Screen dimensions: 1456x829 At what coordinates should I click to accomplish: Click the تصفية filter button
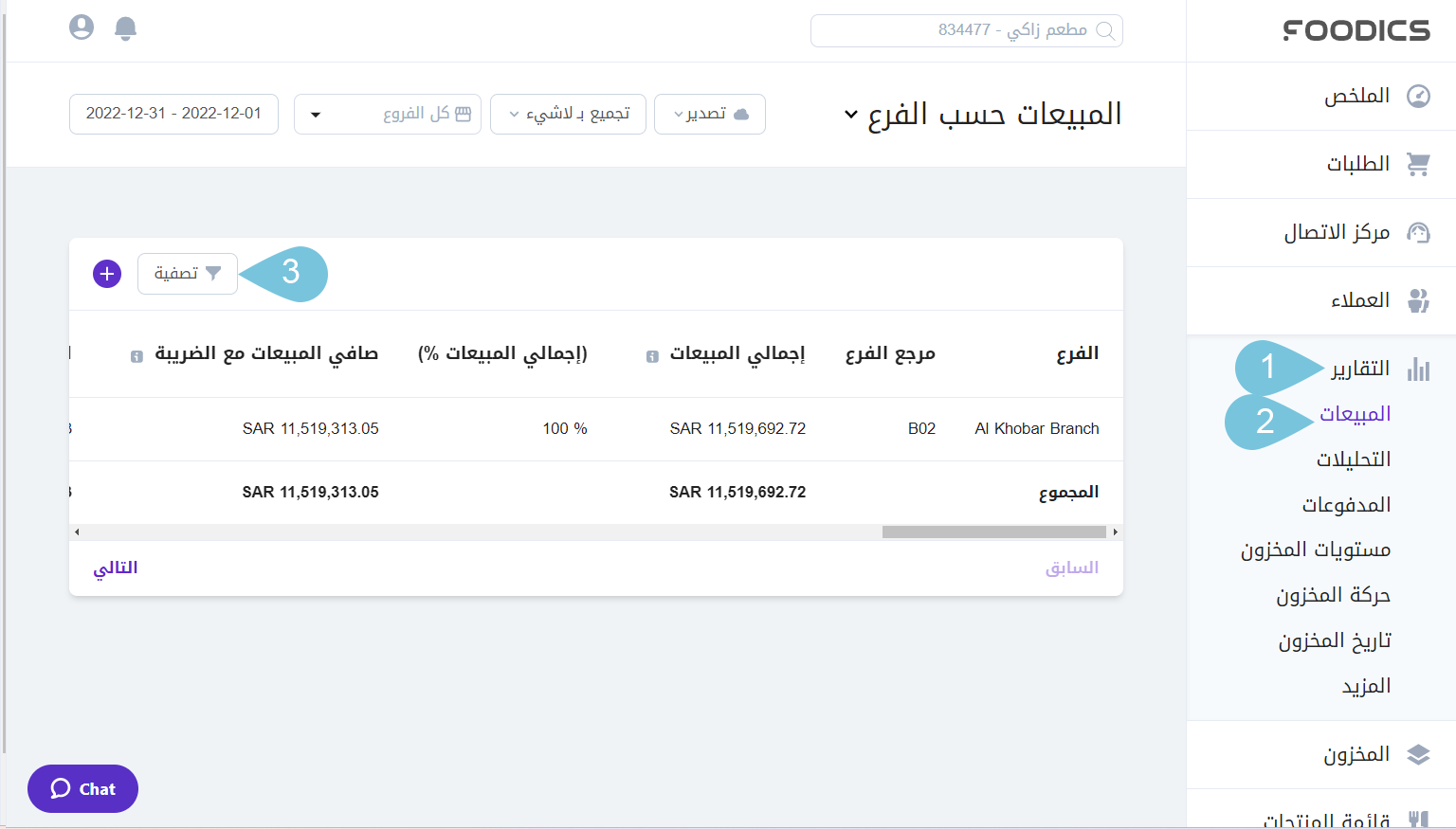[x=187, y=273]
